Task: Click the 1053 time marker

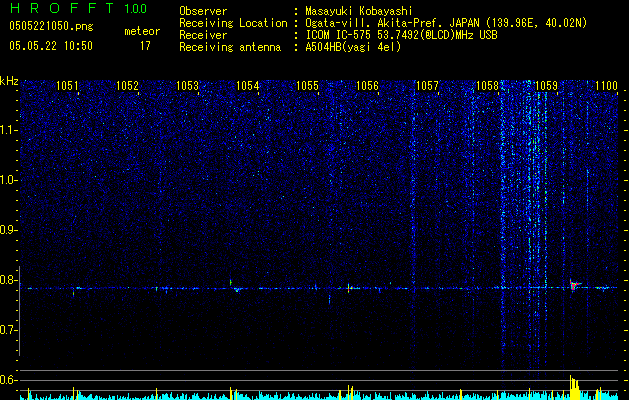Action: tap(187, 86)
